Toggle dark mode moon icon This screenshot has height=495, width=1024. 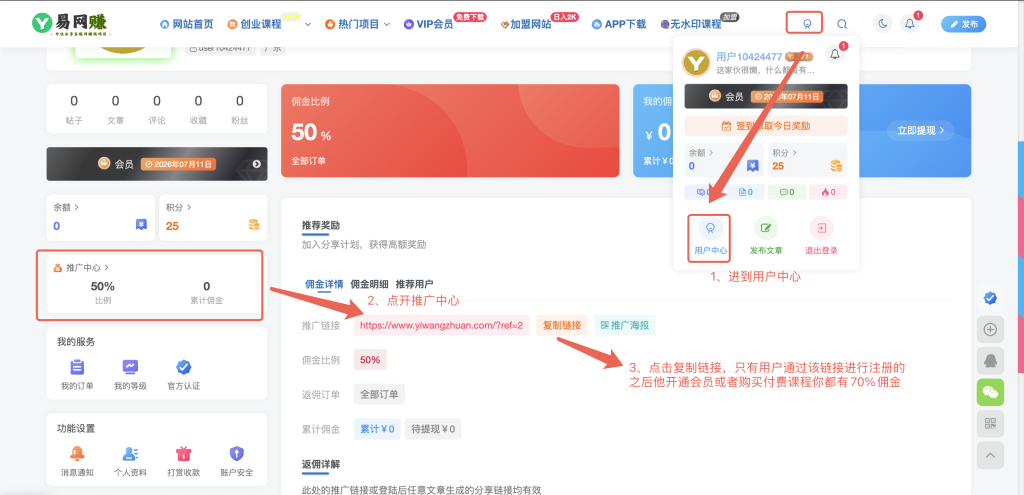coord(883,24)
